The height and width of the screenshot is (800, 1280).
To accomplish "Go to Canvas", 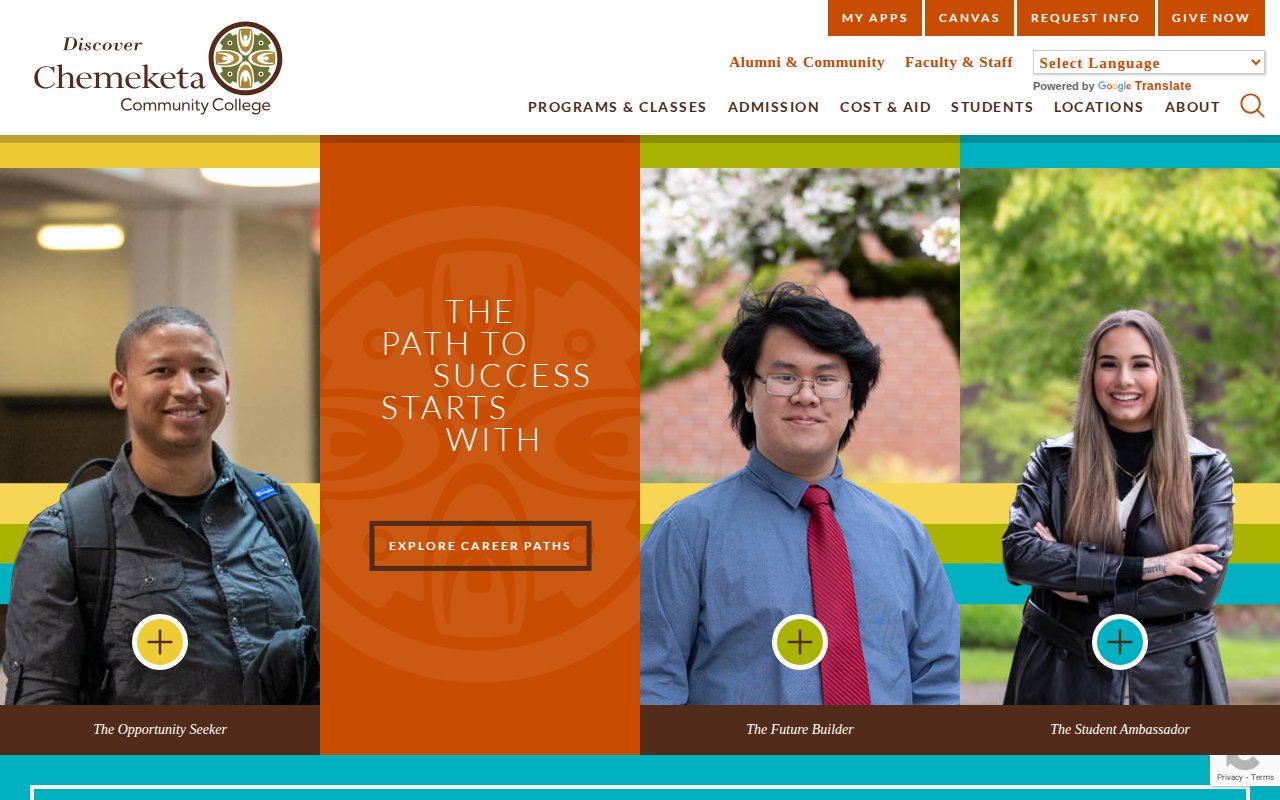I will 969,18.
